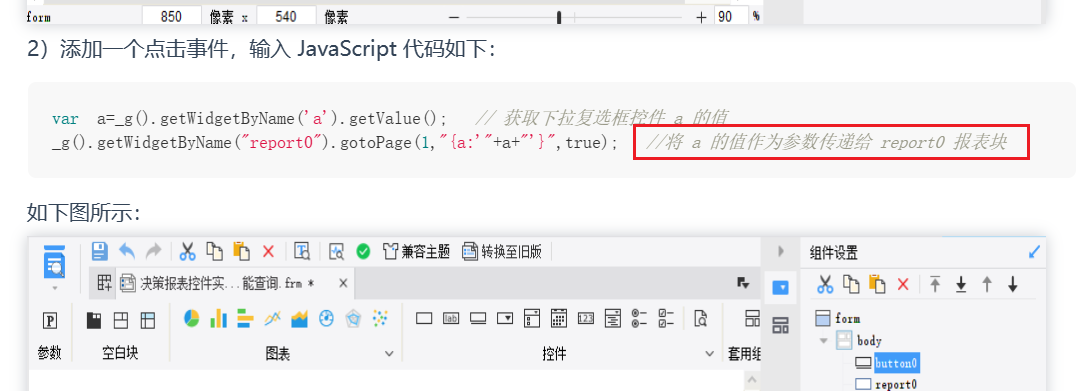Open the new template grid-plus icon
This screenshot has width=1082, height=391.
[x=104, y=283]
